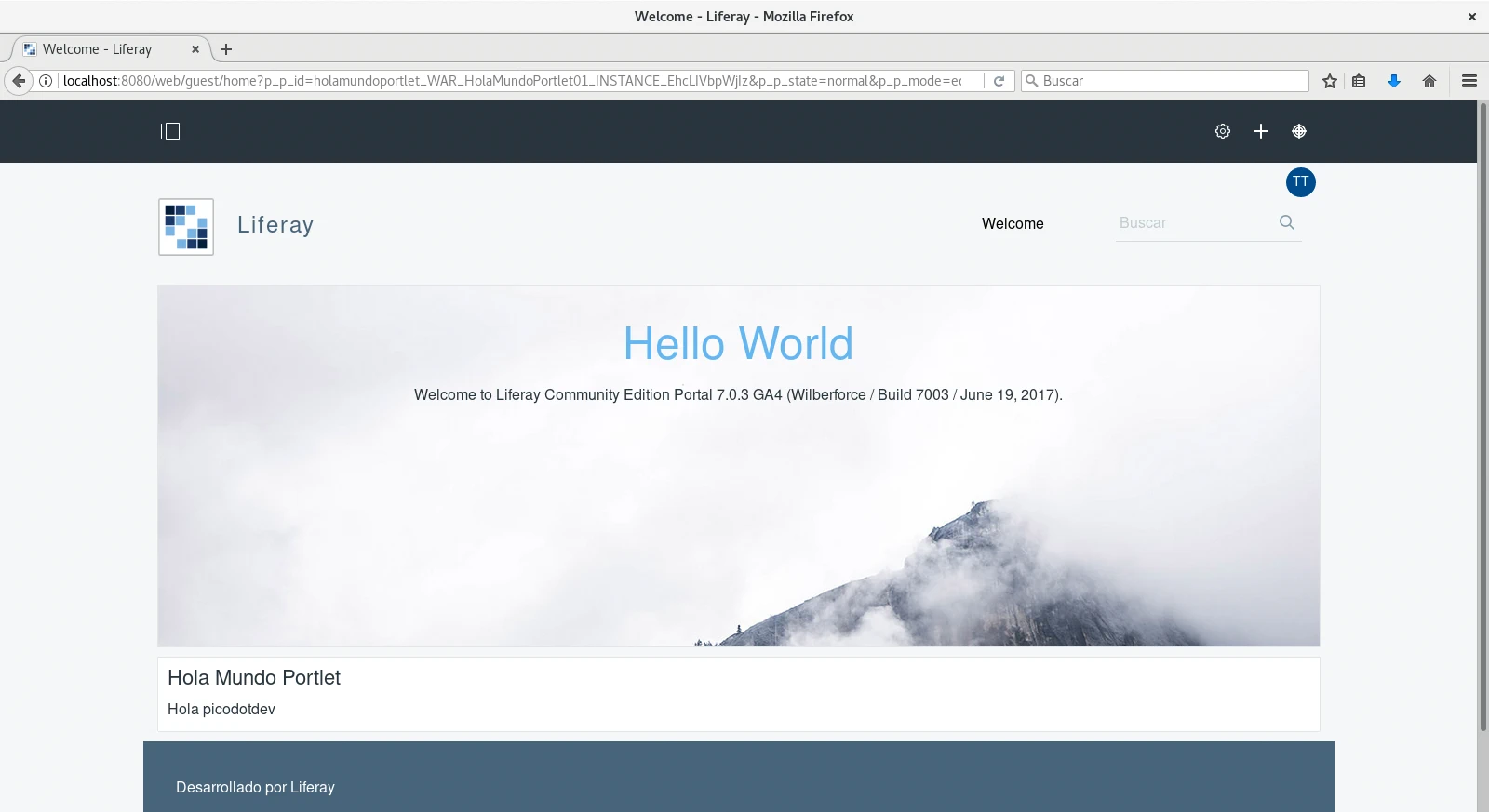Image resolution: width=1489 pixels, height=812 pixels.
Task: Click the Add content plus icon
Action: click(x=1261, y=131)
